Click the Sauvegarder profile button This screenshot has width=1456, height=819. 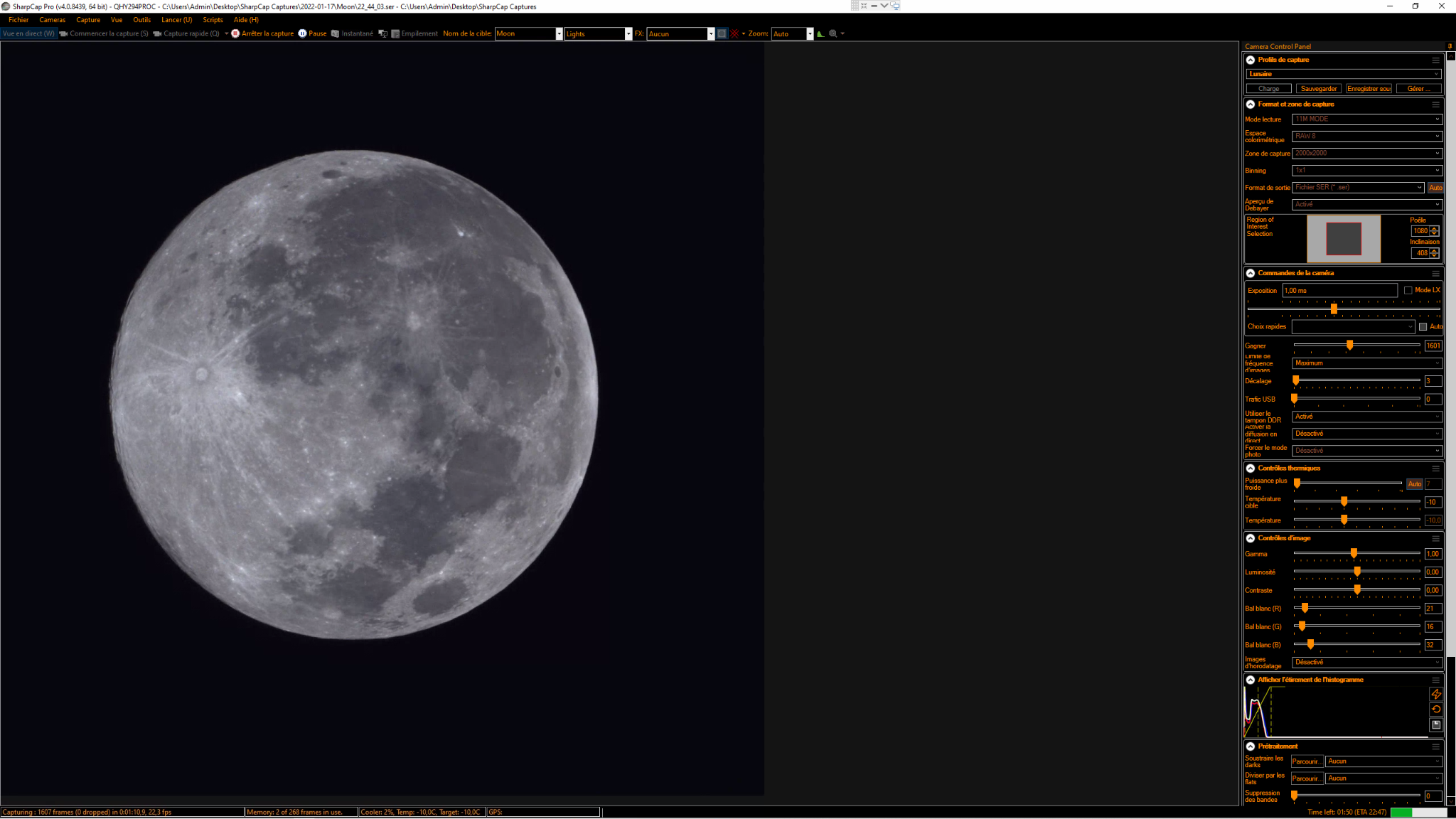point(1319,89)
